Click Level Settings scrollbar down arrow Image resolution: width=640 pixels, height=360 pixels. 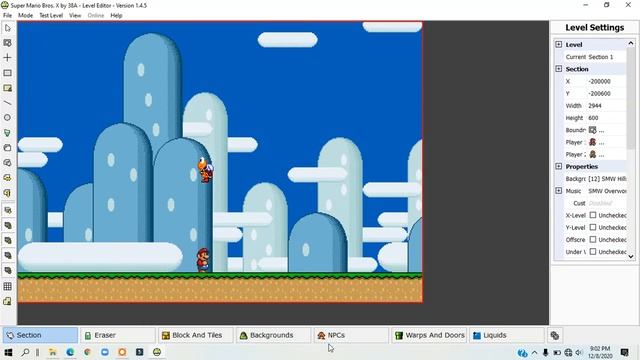(x=631, y=256)
